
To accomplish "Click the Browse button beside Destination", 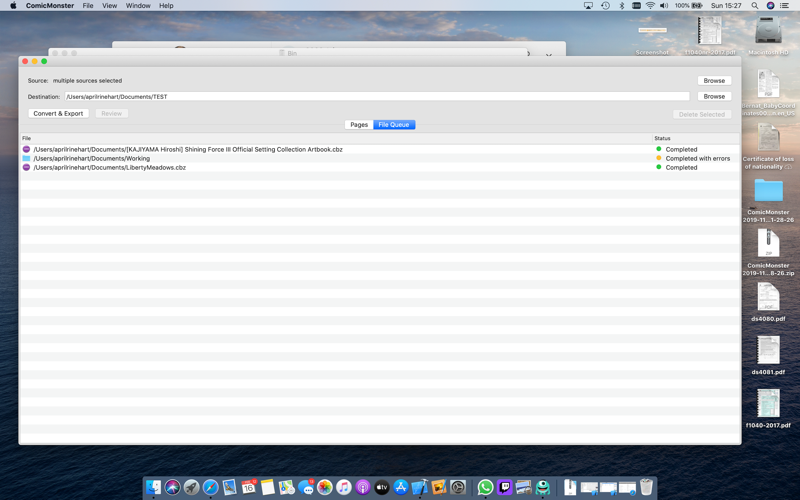I will pos(714,96).
